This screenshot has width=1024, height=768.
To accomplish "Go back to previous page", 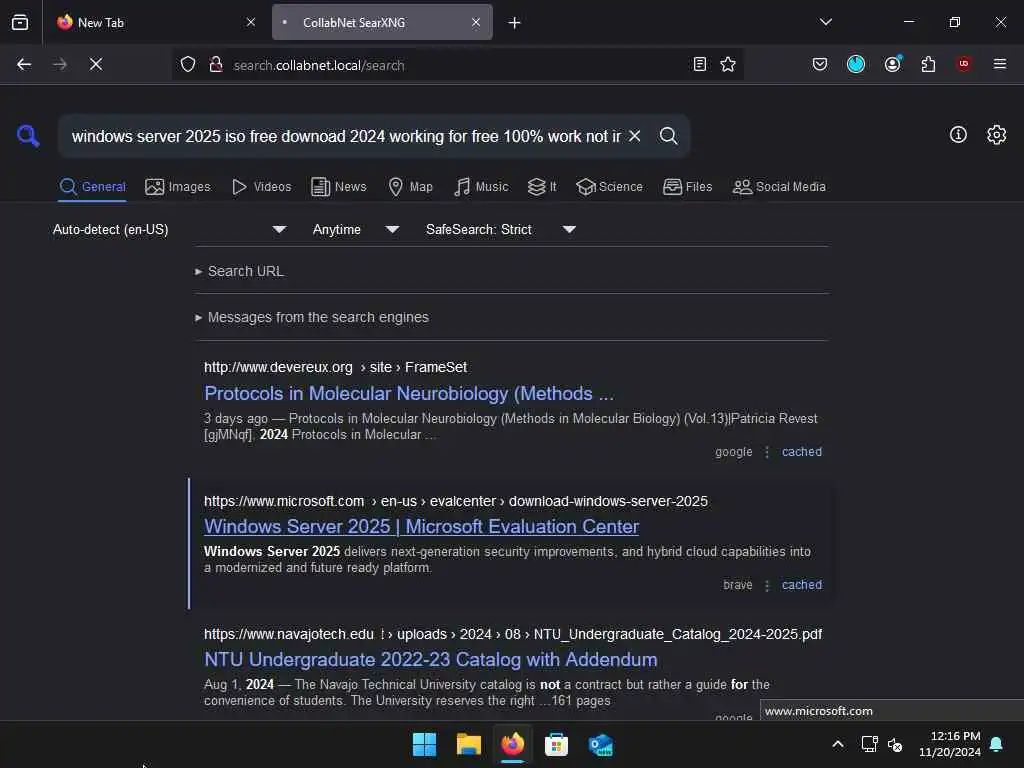I will [x=24, y=64].
